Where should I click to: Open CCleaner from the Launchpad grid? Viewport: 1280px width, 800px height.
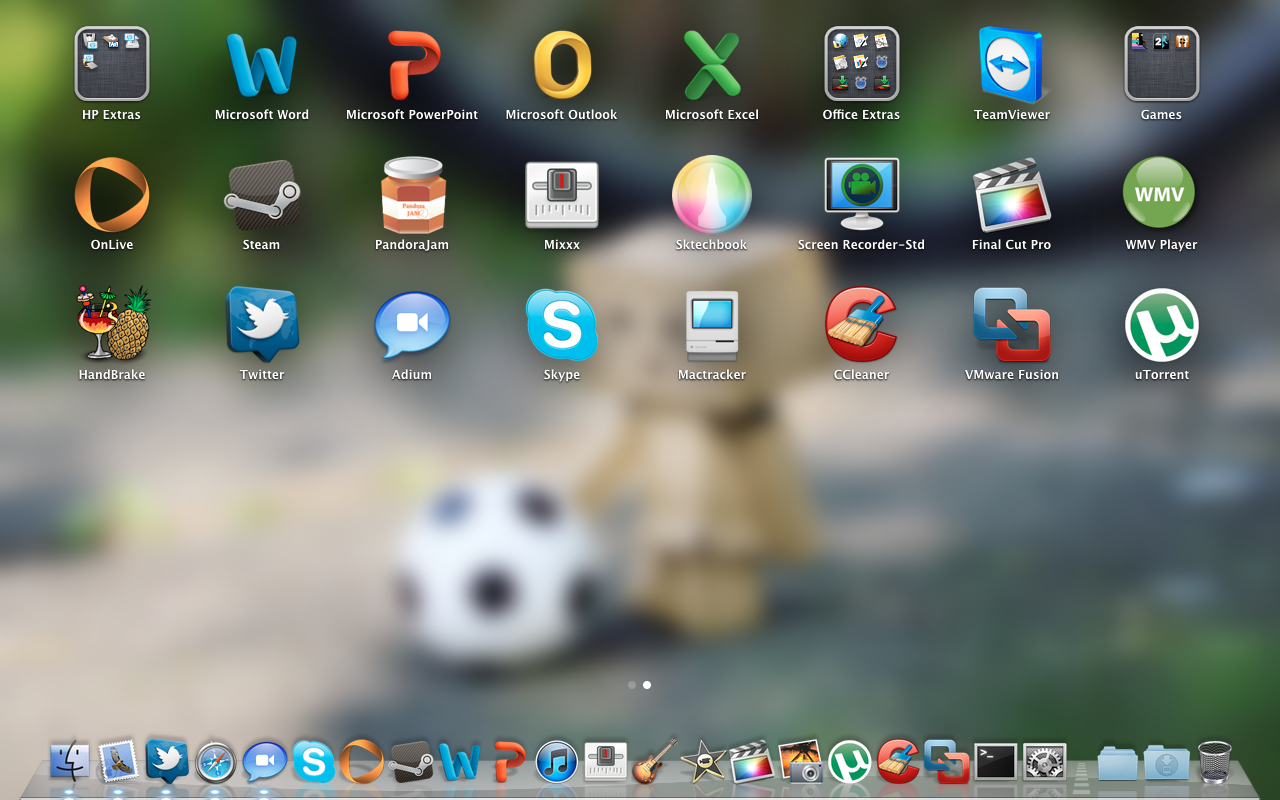click(x=862, y=324)
